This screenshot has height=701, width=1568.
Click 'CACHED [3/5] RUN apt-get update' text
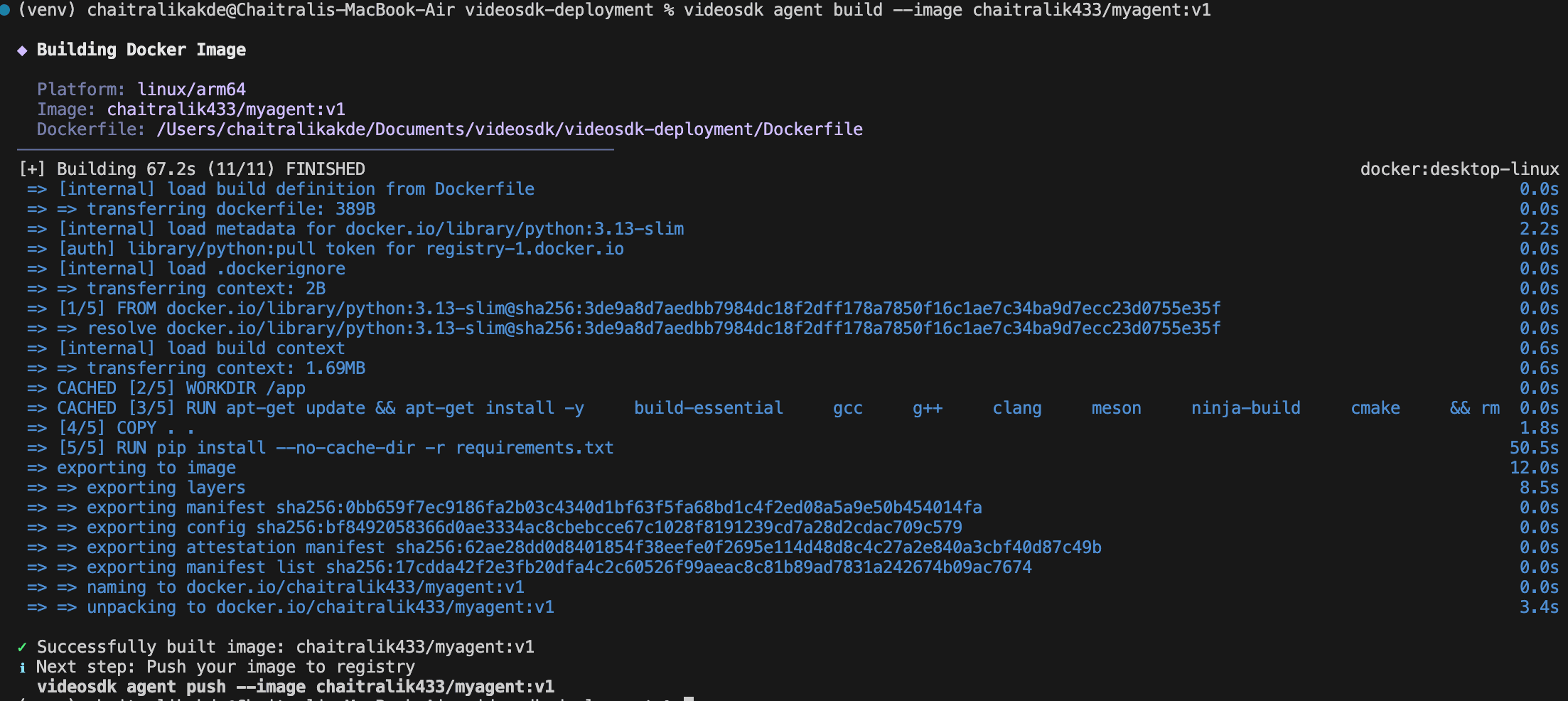321,408
